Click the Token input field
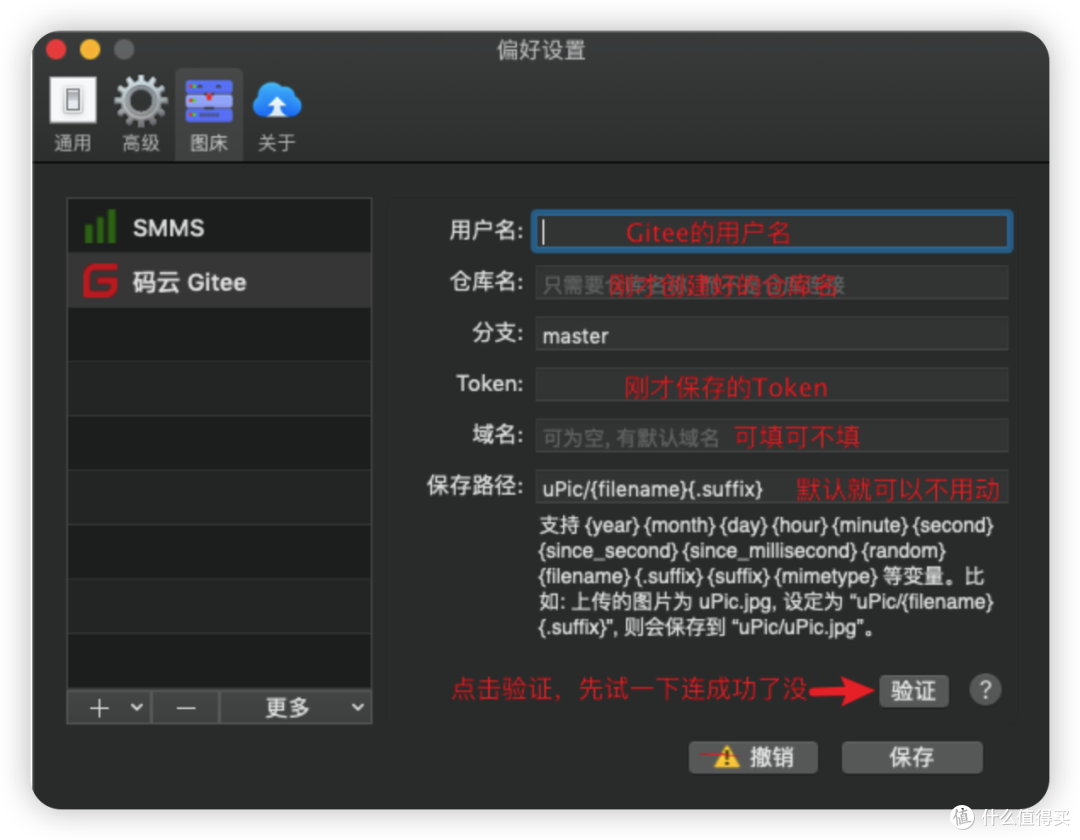The width and height of the screenshot is (1080, 840). pyautogui.click(x=771, y=385)
